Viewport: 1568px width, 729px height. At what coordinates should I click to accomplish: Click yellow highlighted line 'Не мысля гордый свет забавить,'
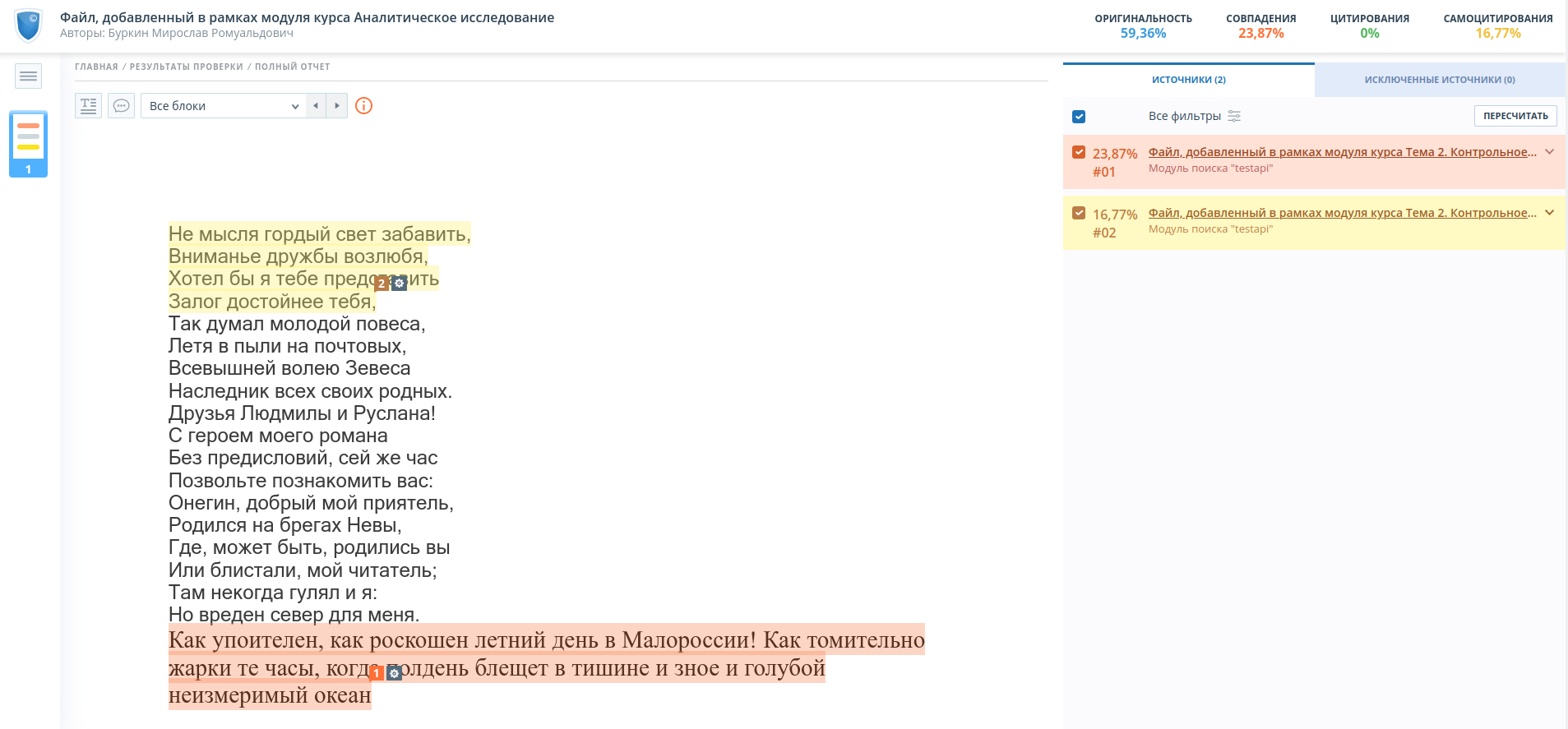tap(320, 234)
